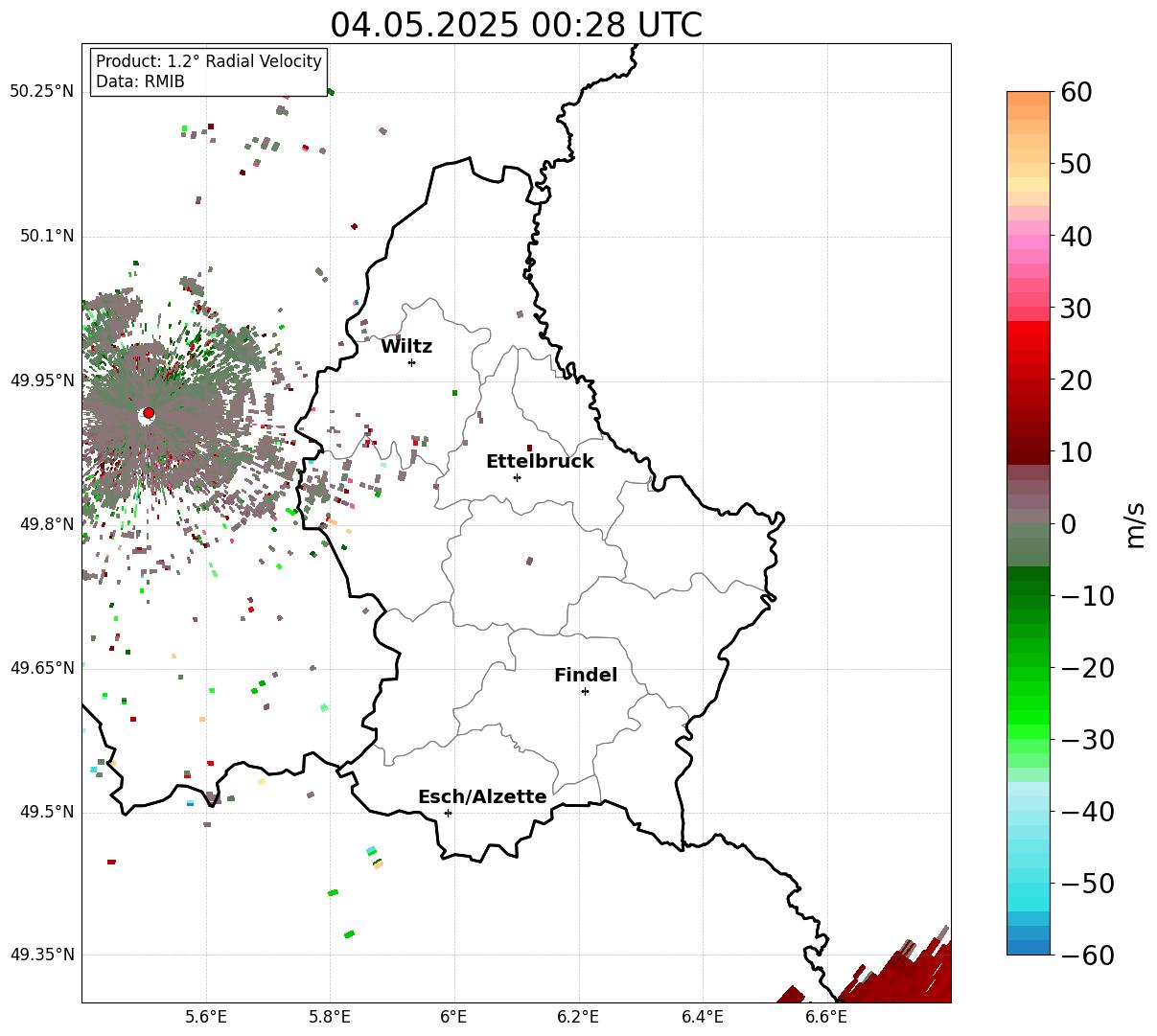Click the title 04.05.2025 00:28 UTC
This screenshot has width=1157, height=1036.
tap(517, 25)
